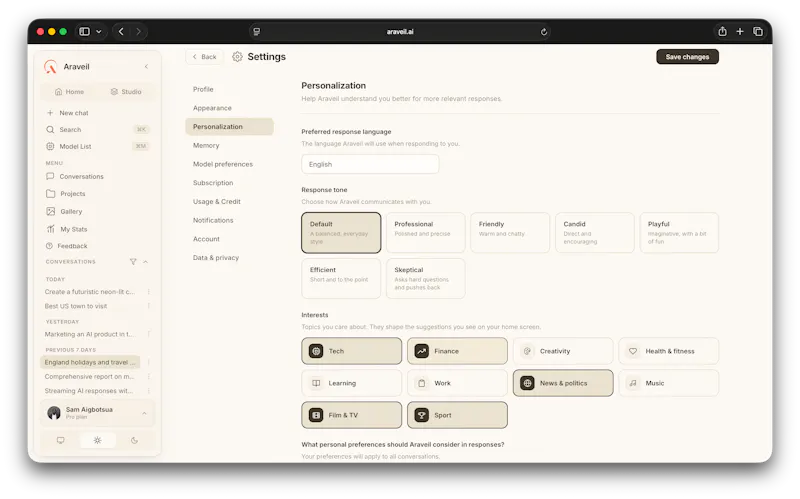Select the Playful response tone
Screen dimensions: 800x499
(679, 233)
